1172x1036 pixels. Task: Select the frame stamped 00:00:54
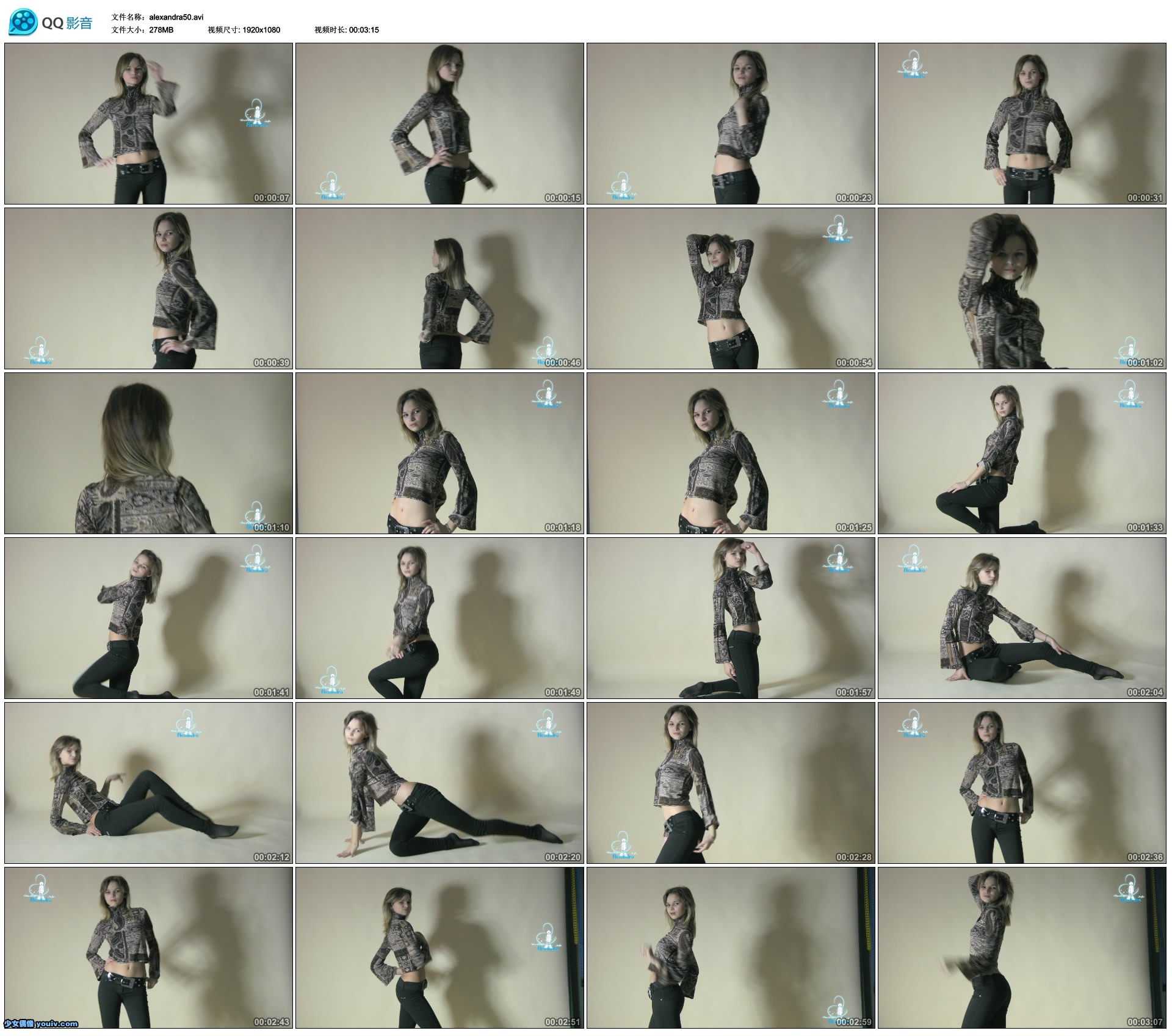pyautogui.click(x=731, y=288)
